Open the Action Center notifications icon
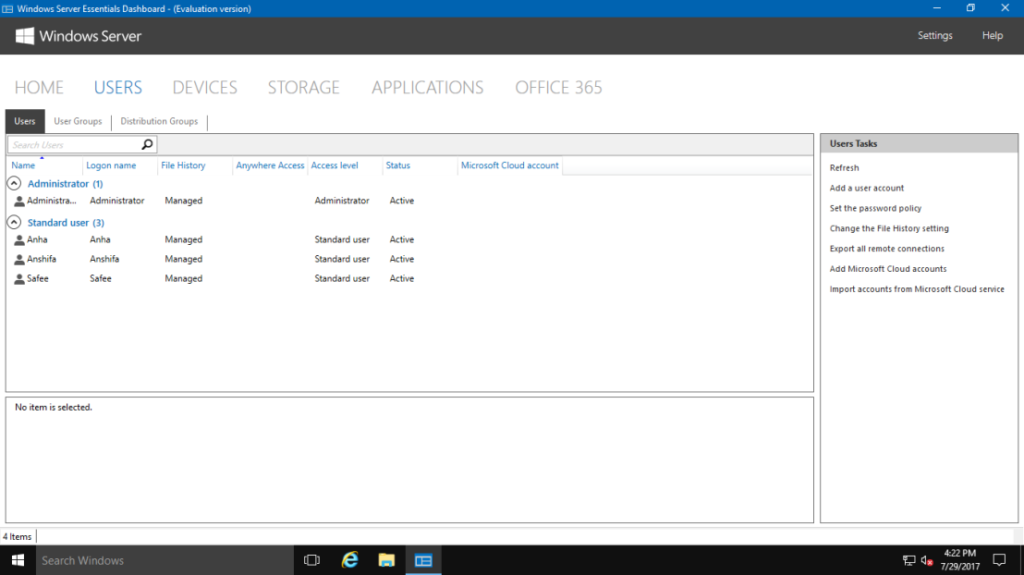This screenshot has width=1024, height=575. pos(999,560)
